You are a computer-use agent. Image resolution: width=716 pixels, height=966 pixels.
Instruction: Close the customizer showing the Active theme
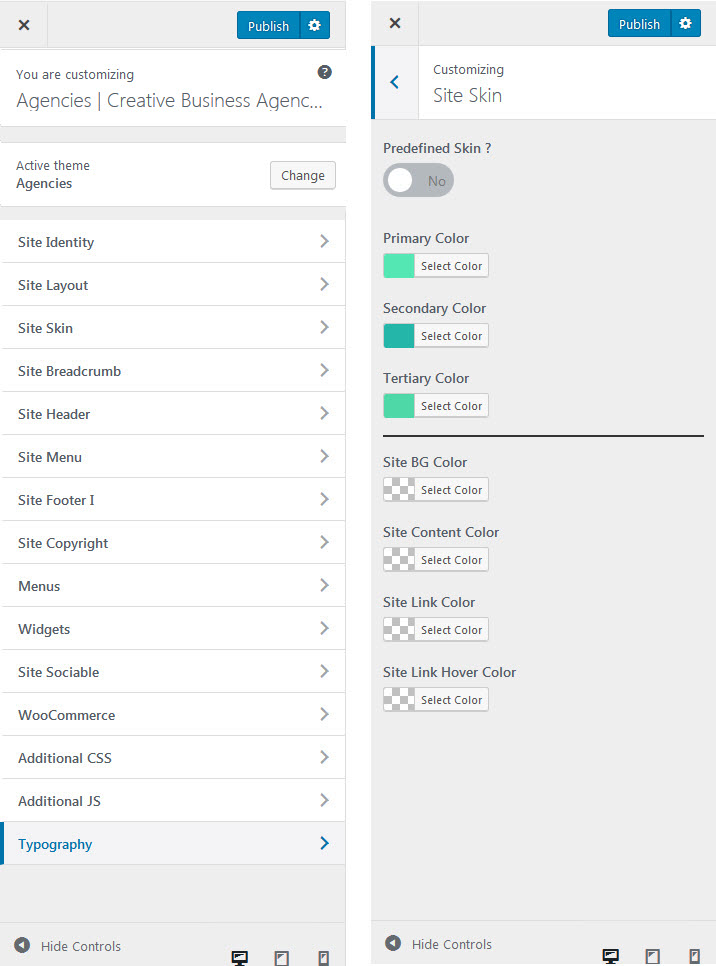24,26
